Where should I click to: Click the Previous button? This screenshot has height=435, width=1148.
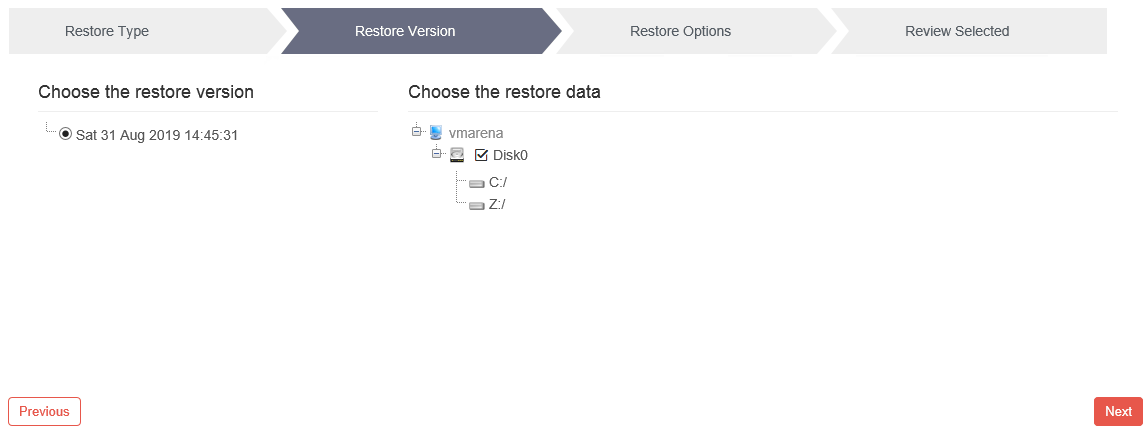click(45, 412)
